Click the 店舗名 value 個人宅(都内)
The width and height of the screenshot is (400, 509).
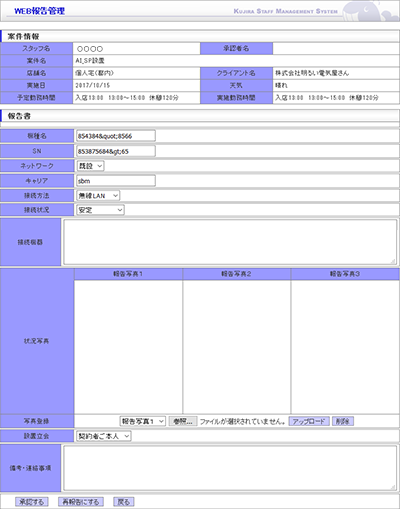94,73
